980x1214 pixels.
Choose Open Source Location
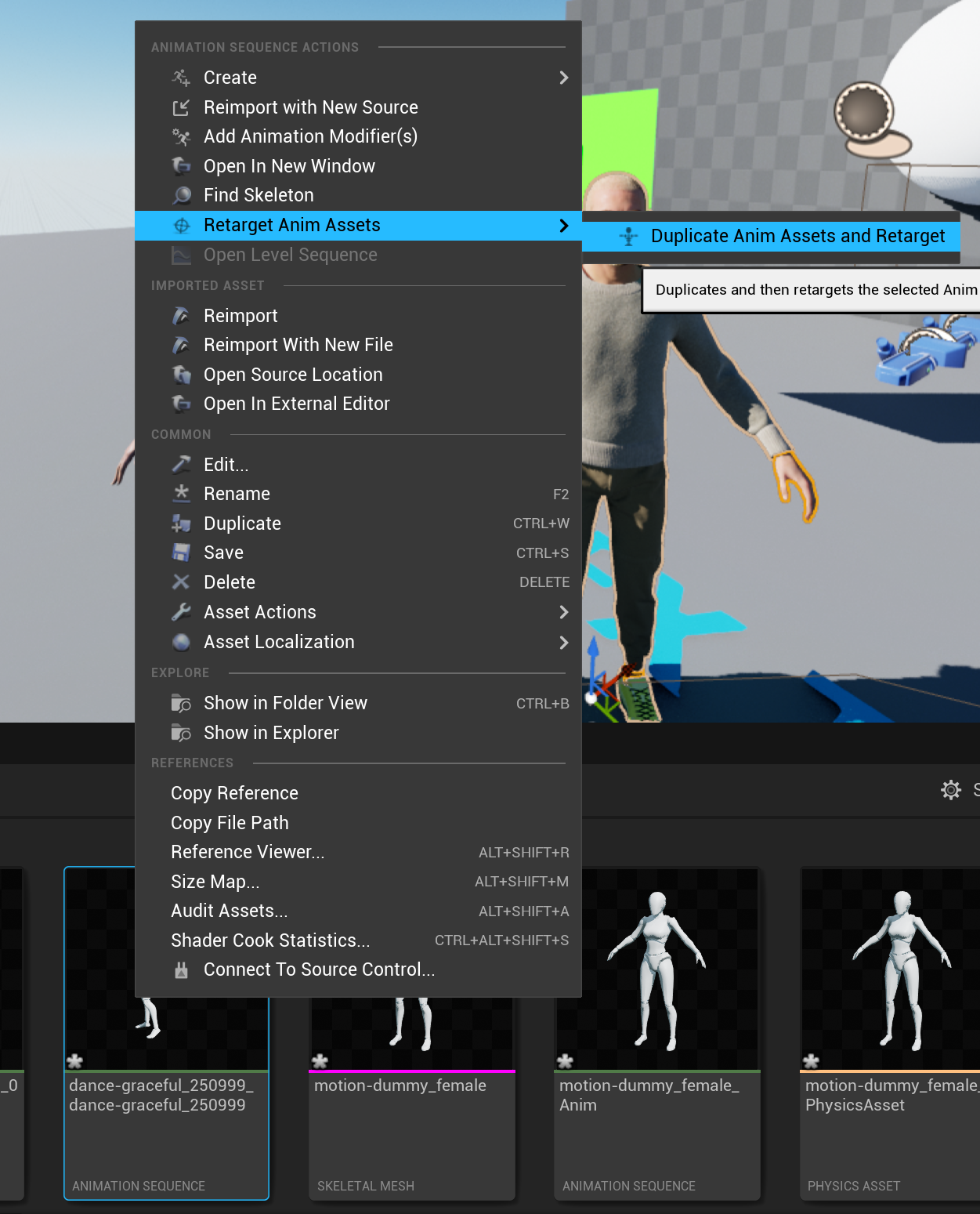[x=293, y=375]
